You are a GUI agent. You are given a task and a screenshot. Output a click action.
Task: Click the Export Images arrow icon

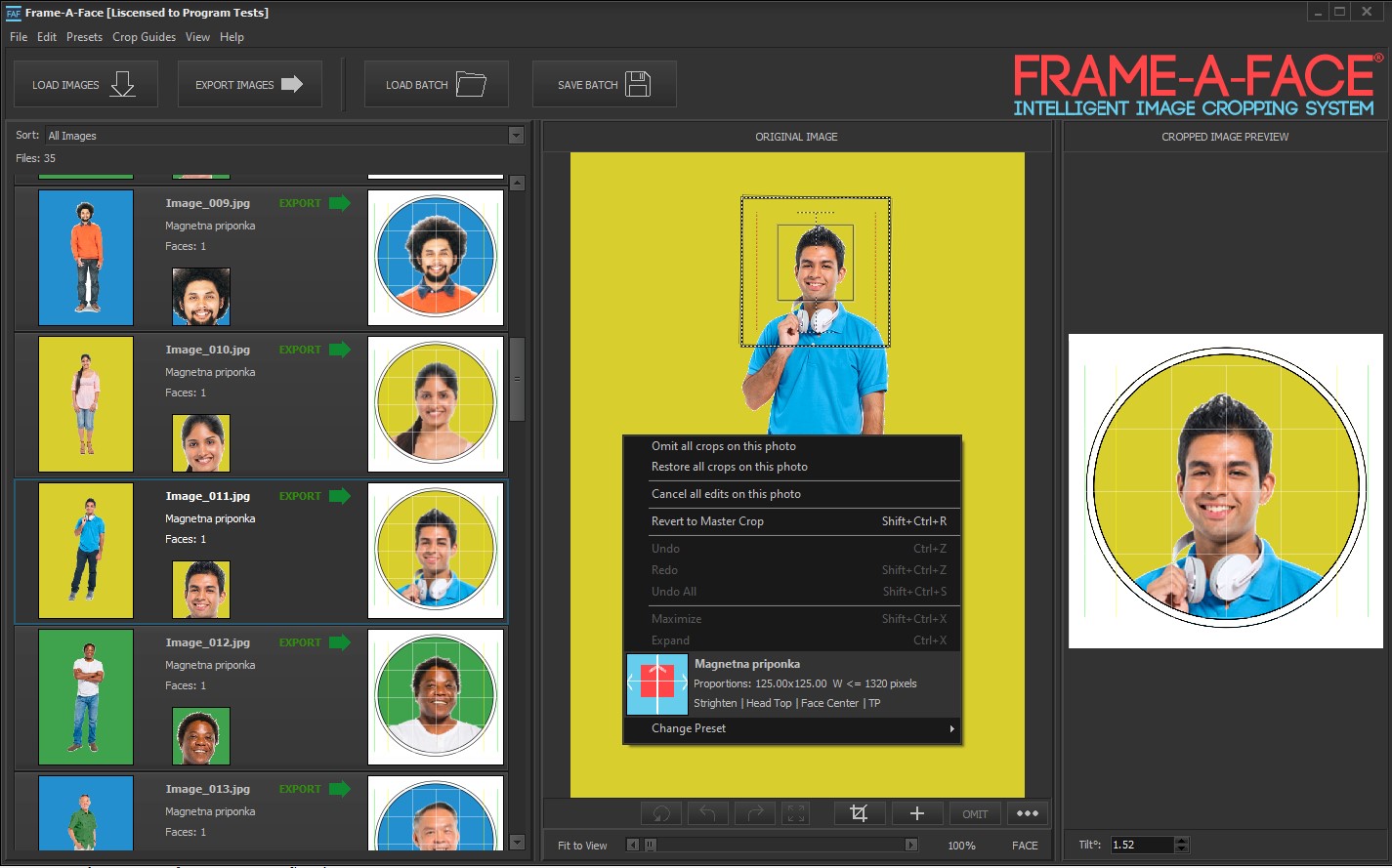coord(292,85)
